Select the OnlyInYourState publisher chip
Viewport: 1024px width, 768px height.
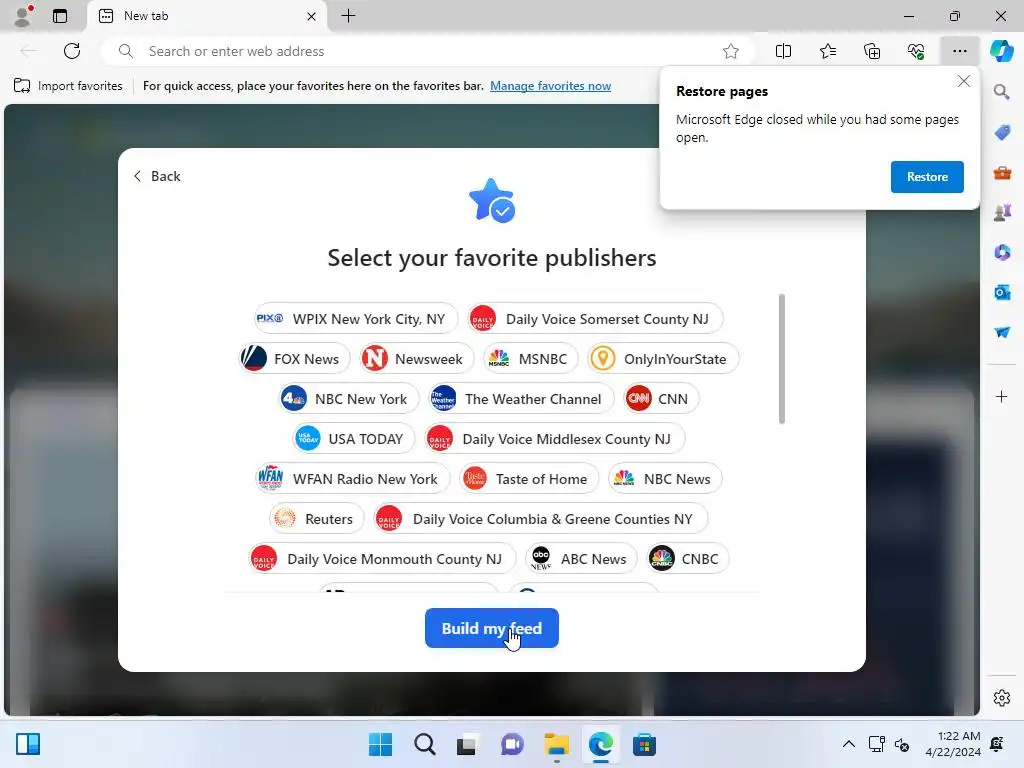pyautogui.click(x=662, y=359)
